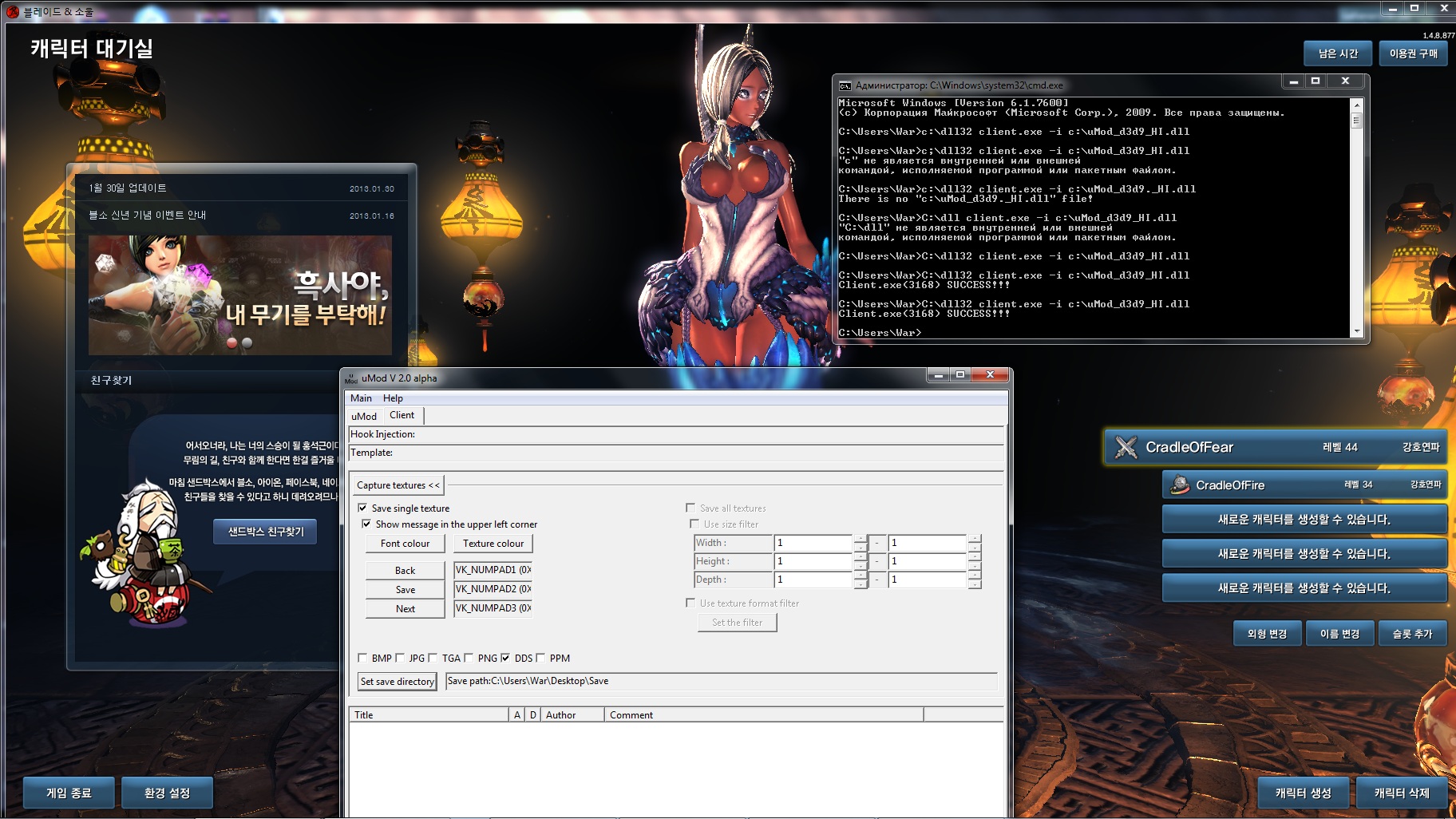Viewport: 1456px width, 819px height.
Task: Open the Texture colour picker
Action: click(x=493, y=544)
